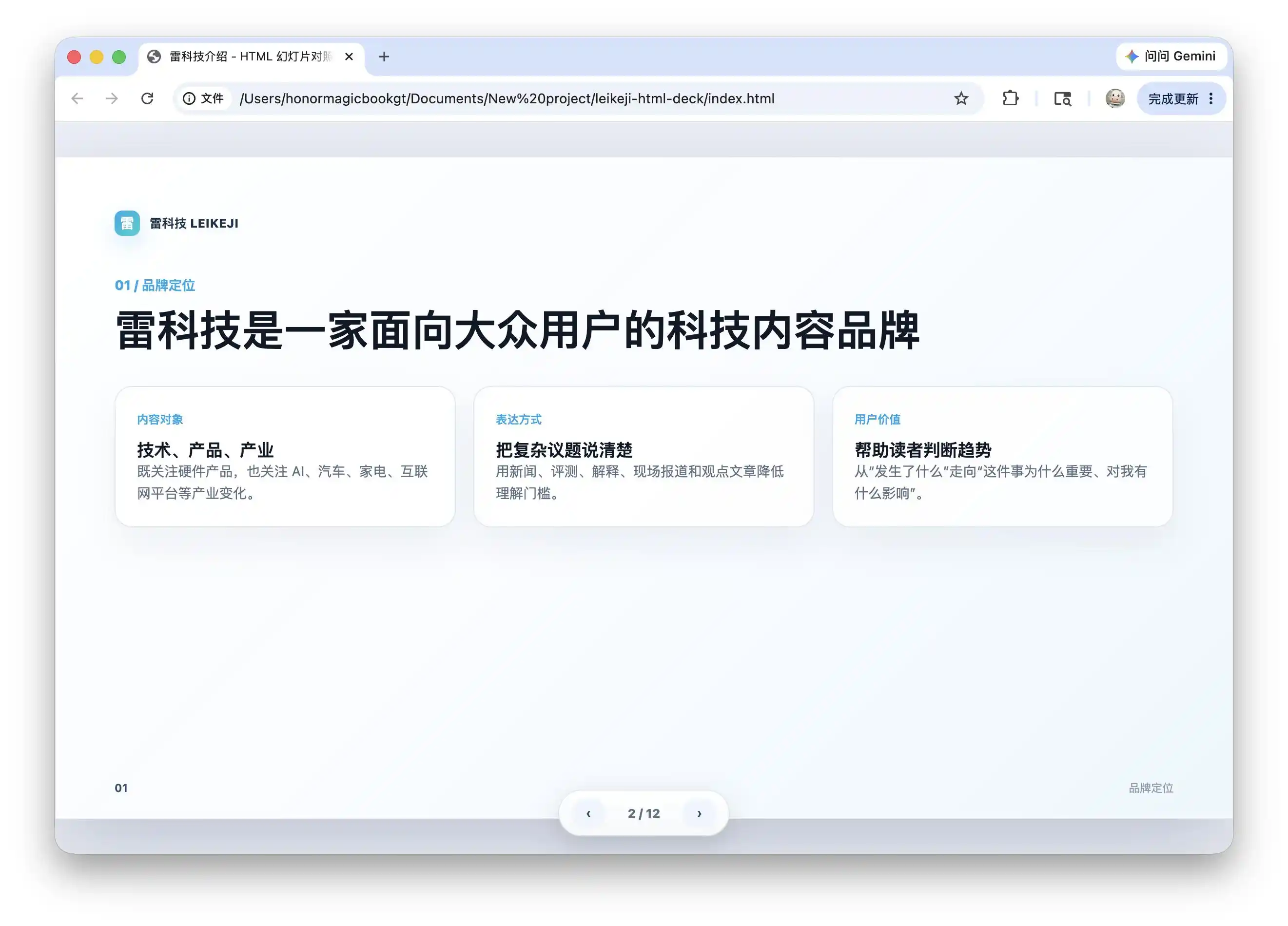Image resolution: width=1288 pixels, height=926 pixels.
Task: Click the 把复杂议题说清楚 card title
Action: click(565, 450)
